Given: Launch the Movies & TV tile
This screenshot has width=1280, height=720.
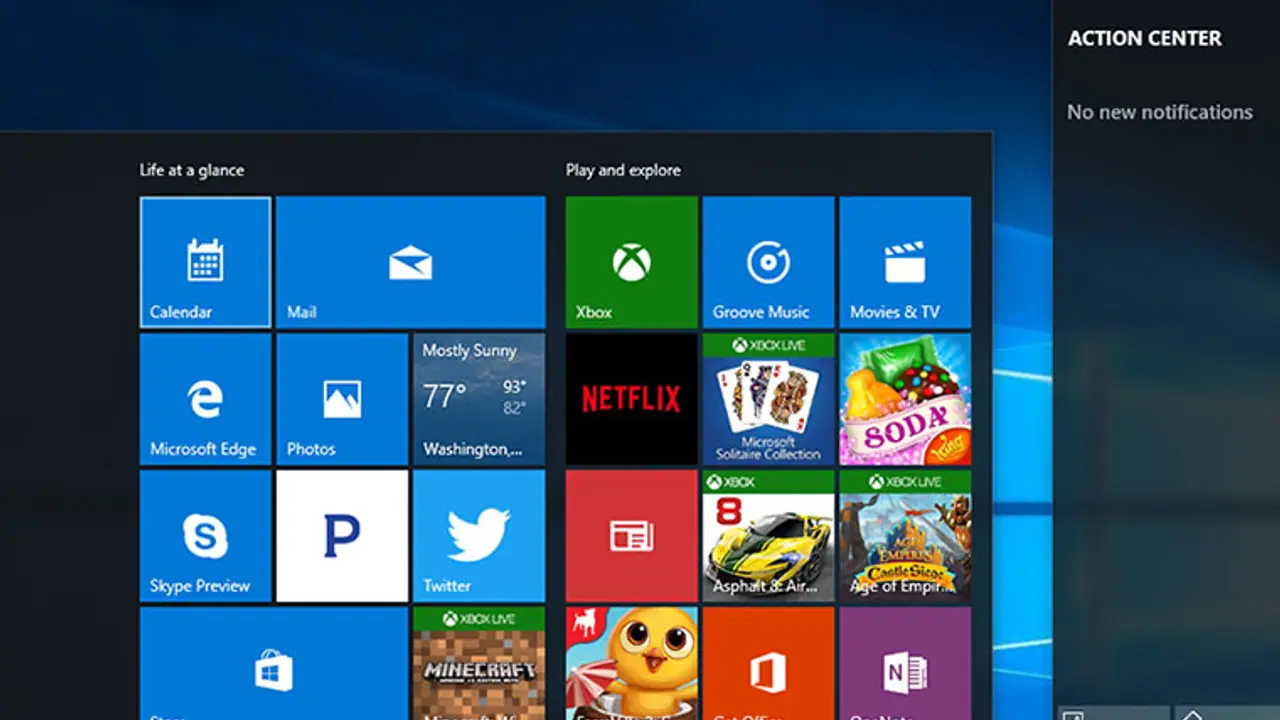Looking at the screenshot, I should click(x=905, y=262).
